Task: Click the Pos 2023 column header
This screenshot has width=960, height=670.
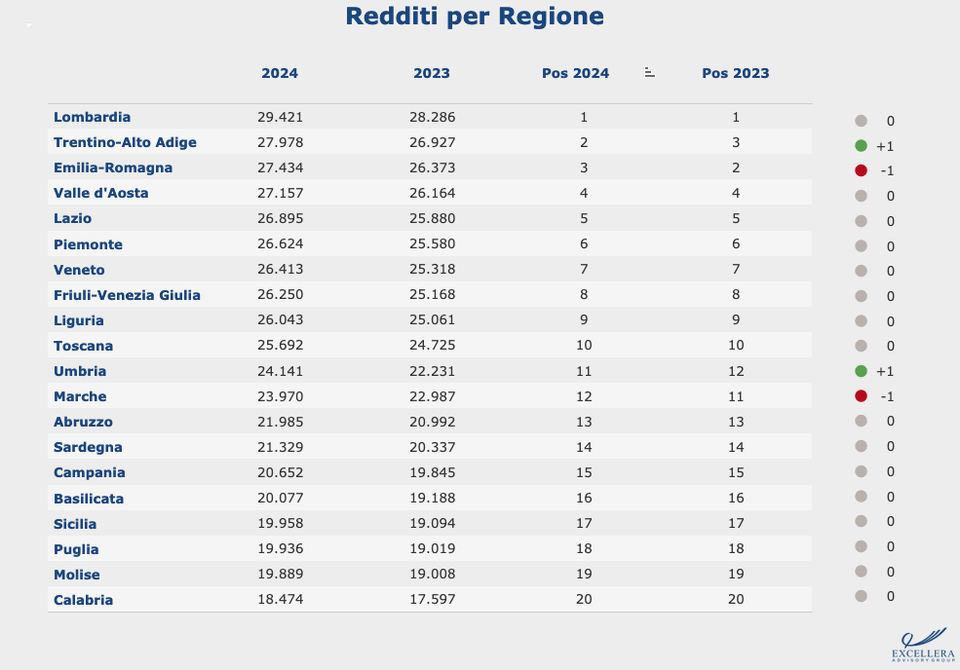Action: 735,73
